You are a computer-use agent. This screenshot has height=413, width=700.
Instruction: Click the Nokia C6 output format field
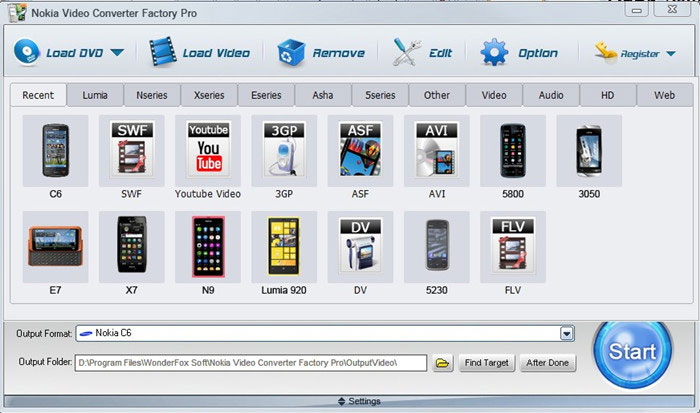[325, 334]
